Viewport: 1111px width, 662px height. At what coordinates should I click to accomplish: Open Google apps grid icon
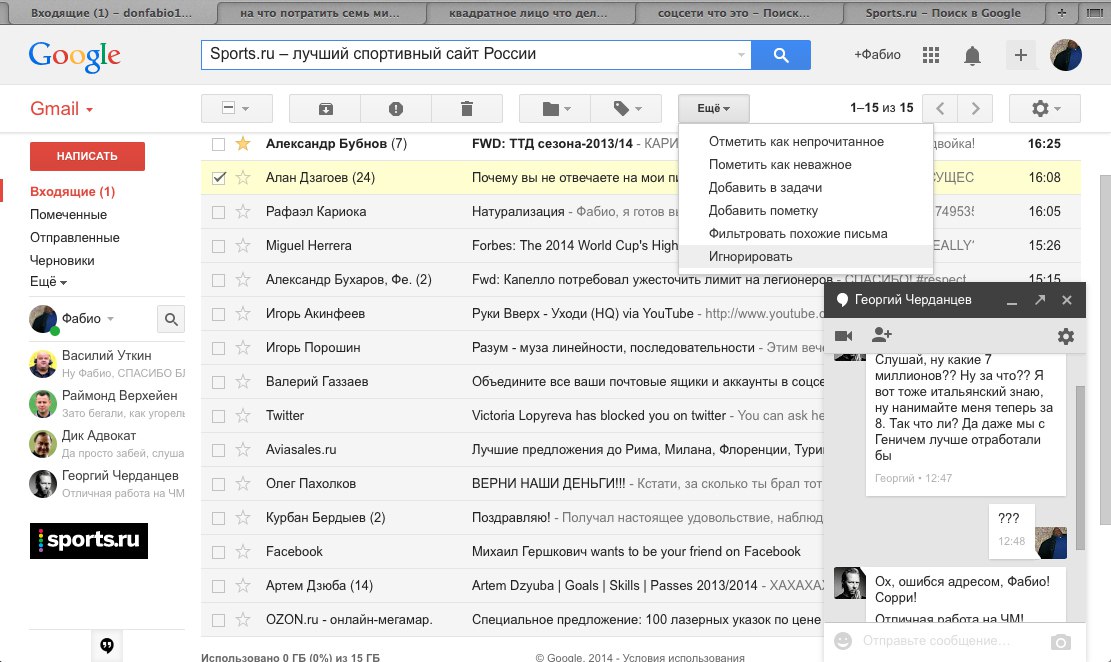pyautogui.click(x=931, y=56)
